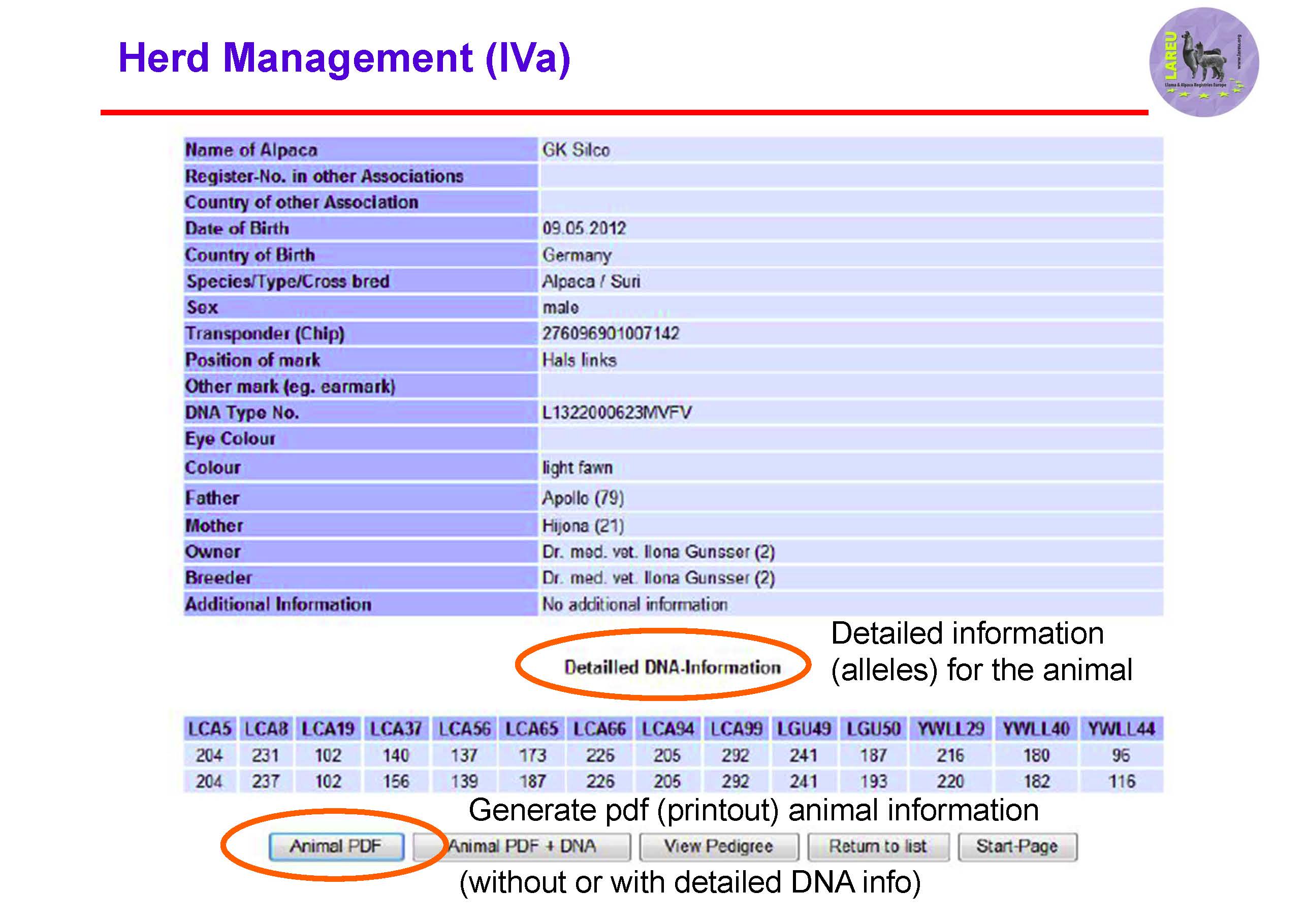
Task: Click the LCA37 column header
Action: coord(396,729)
